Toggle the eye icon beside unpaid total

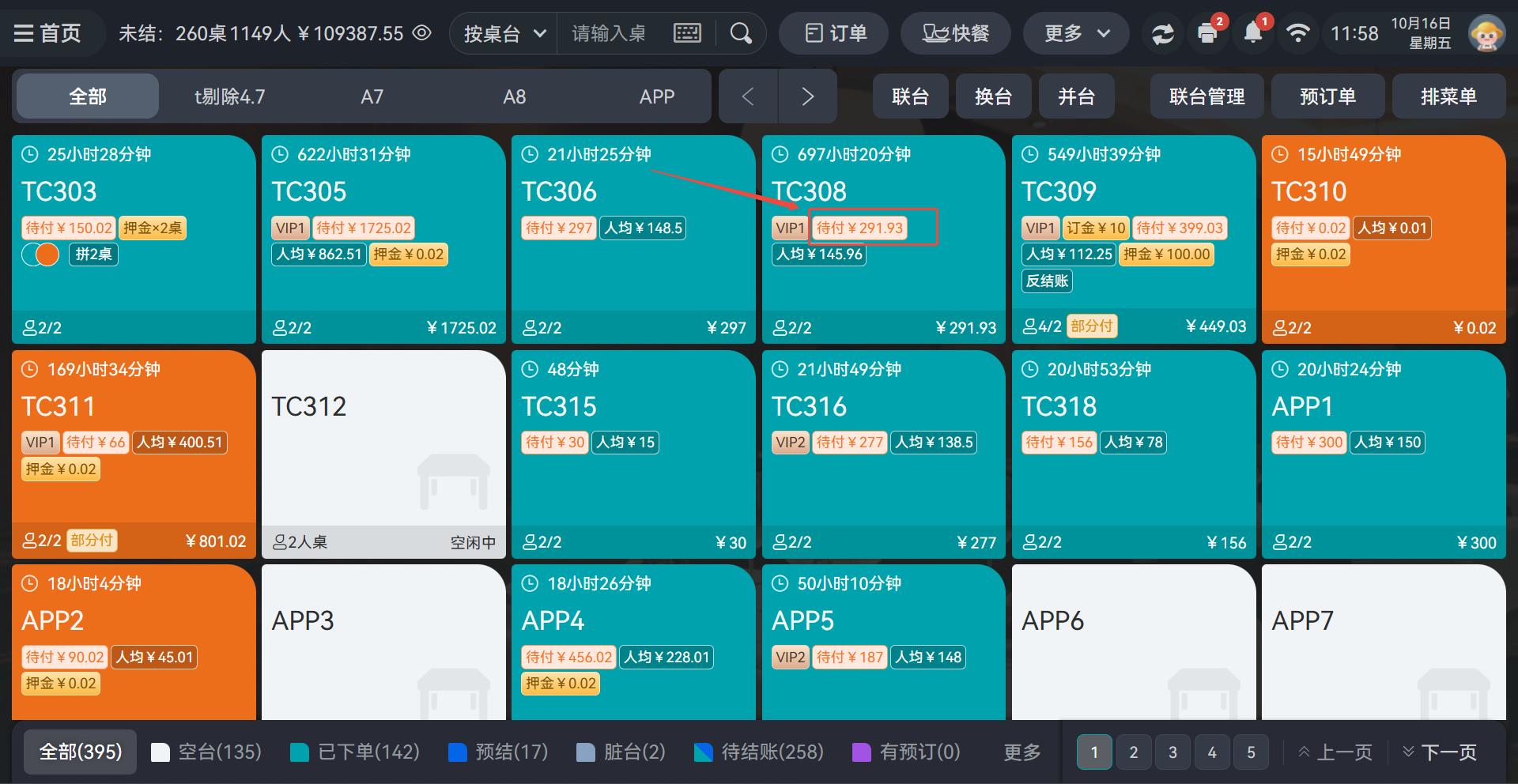coord(422,33)
